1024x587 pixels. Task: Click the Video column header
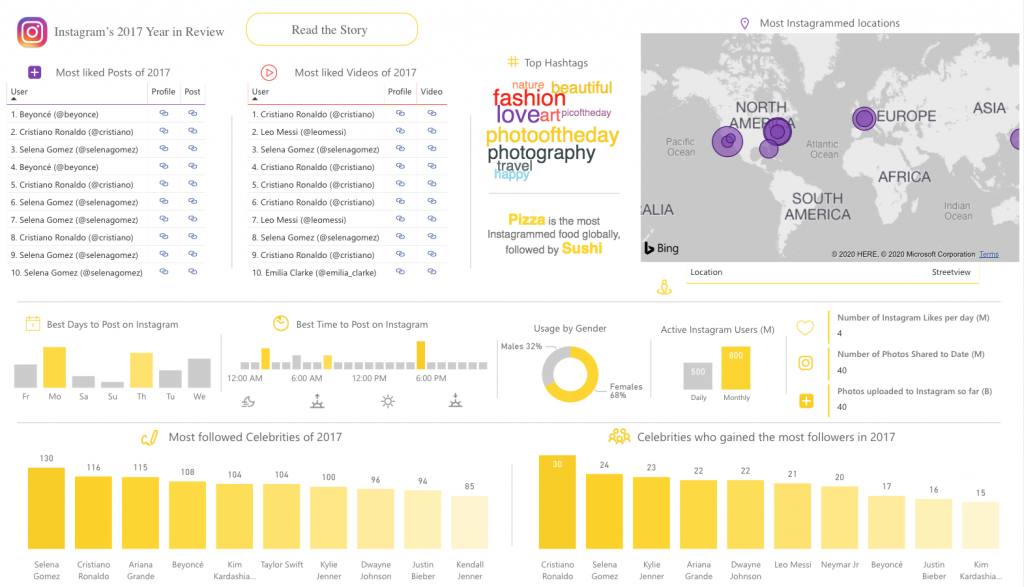tap(431, 92)
